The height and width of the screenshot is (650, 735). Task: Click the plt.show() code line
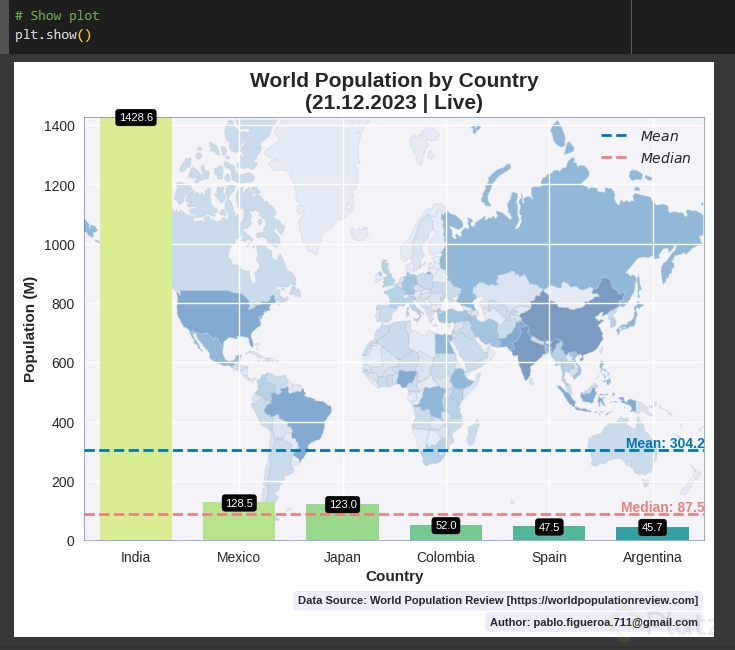click(x=53, y=35)
